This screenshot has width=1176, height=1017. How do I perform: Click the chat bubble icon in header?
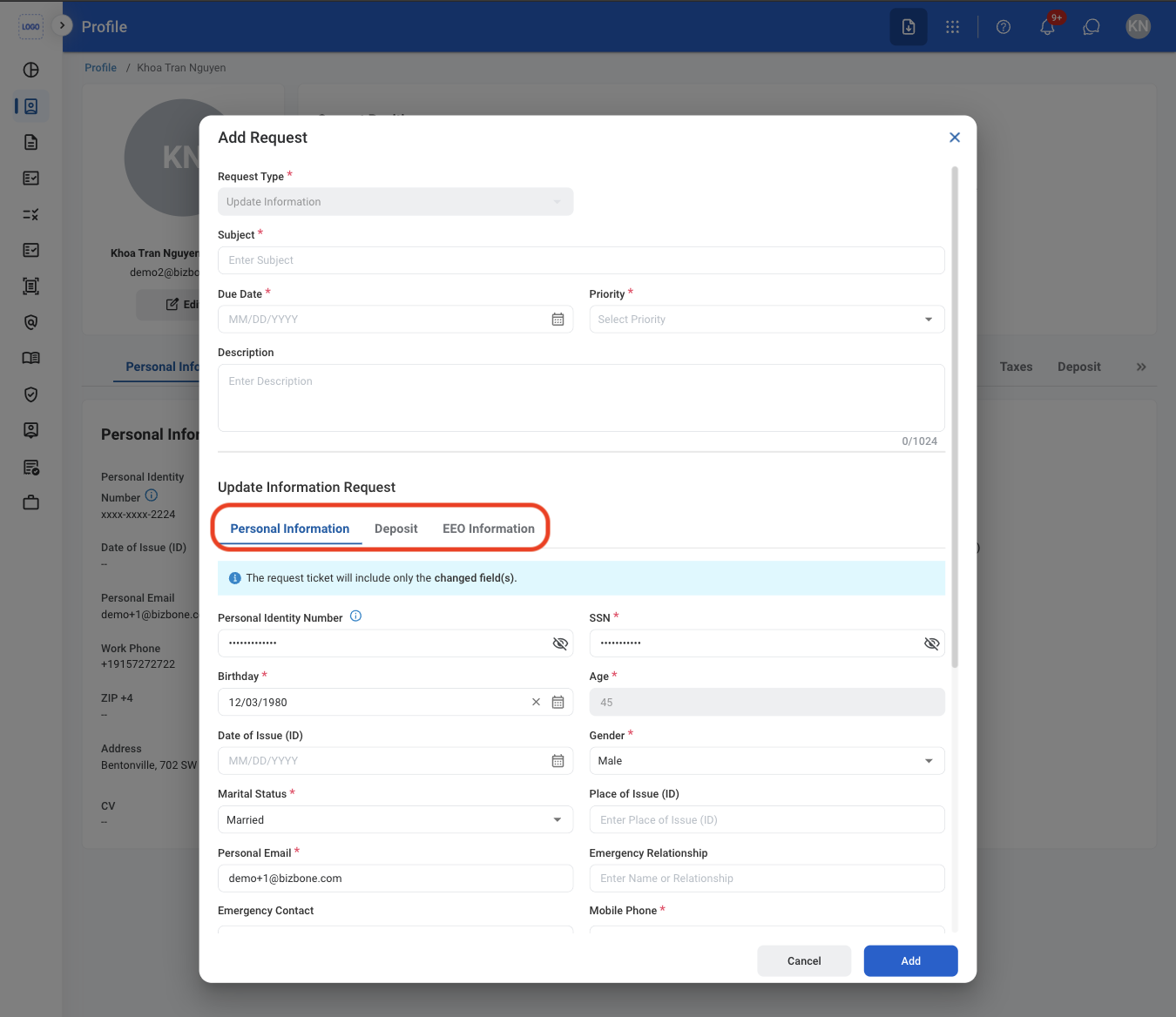(1092, 27)
